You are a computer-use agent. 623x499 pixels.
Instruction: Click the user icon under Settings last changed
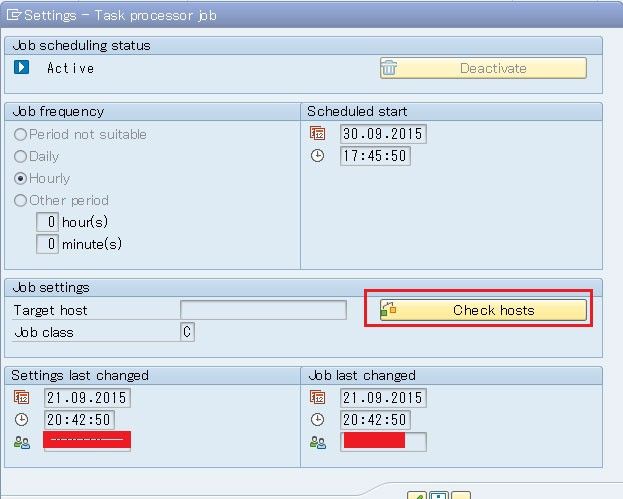coord(22,442)
